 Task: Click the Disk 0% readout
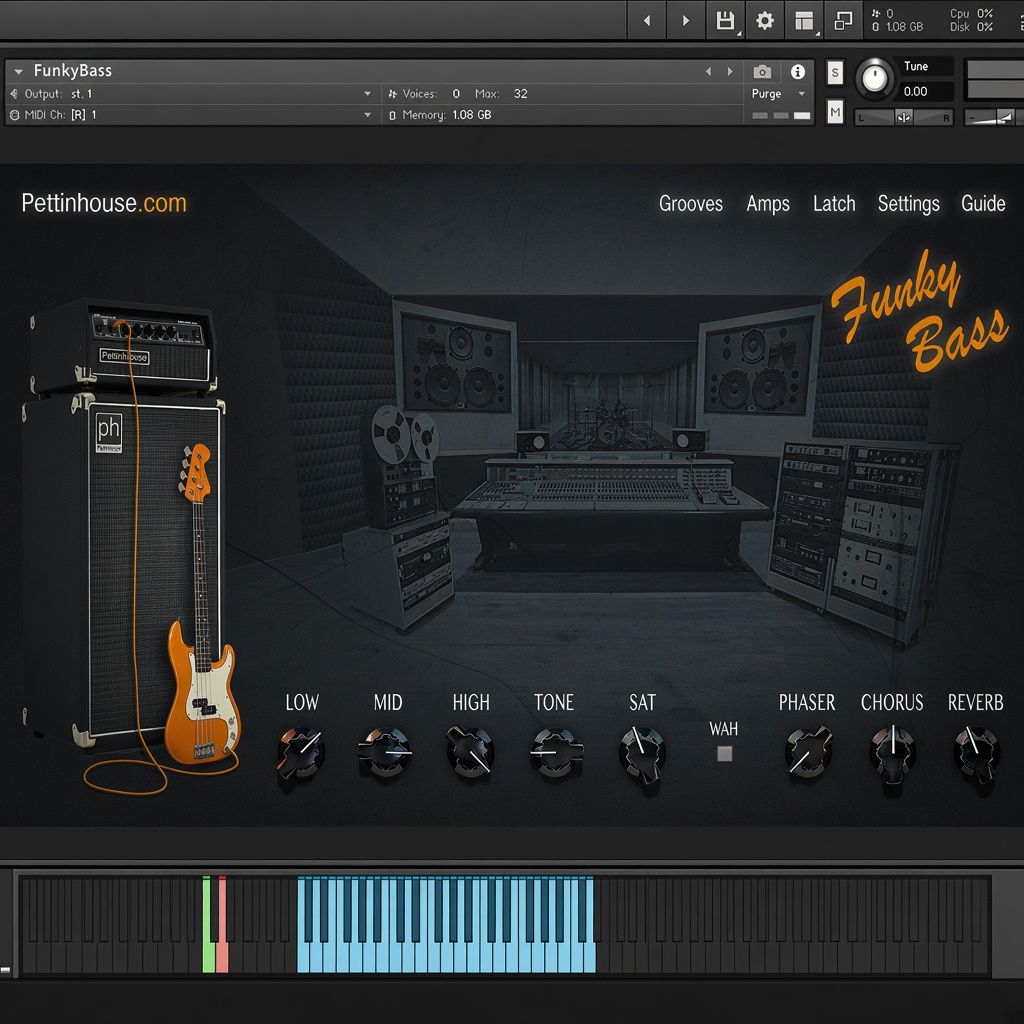click(x=971, y=27)
